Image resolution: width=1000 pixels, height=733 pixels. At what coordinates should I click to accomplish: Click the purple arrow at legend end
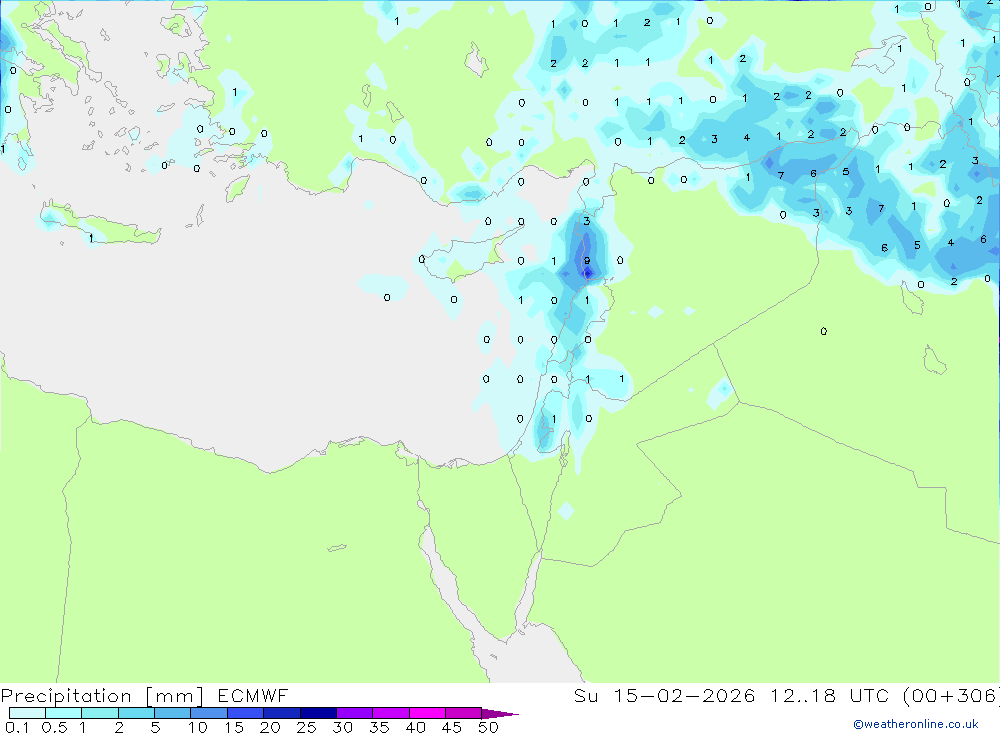[x=500, y=713]
